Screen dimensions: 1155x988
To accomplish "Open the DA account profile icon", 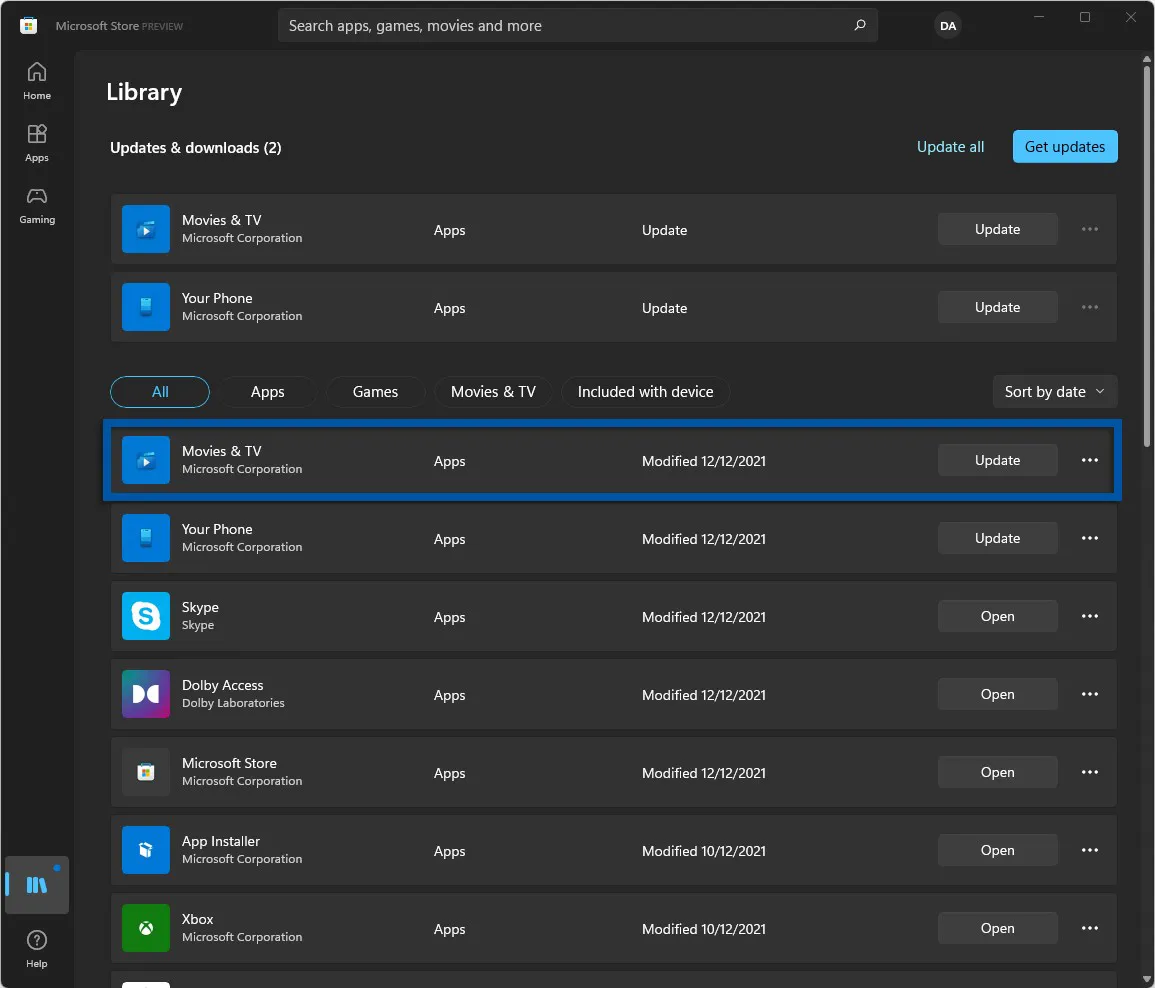I will (x=947, y=27).
